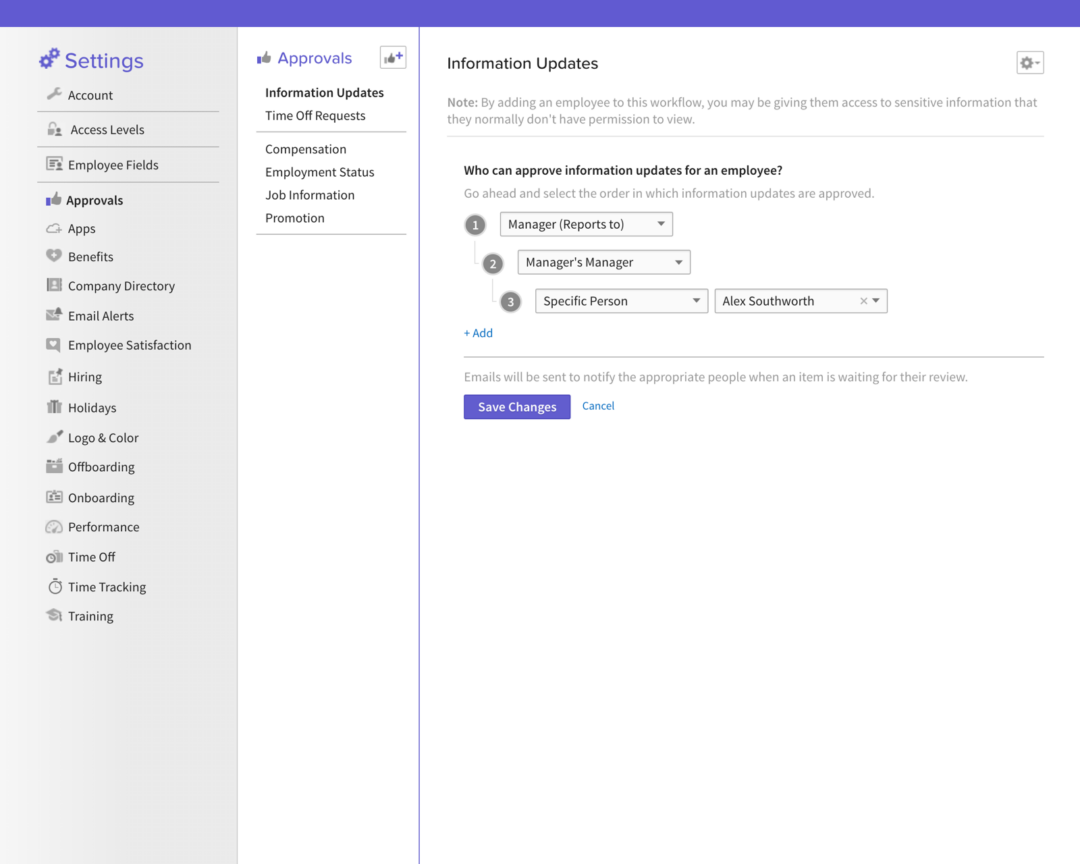Click the Time Tracking stopwatch icon

click(x=54, y=587)
